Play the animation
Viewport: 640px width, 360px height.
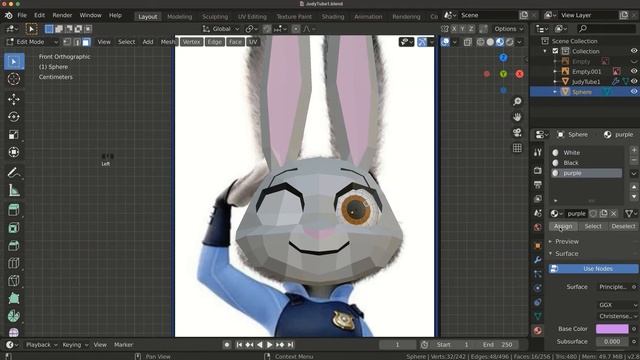point(269,345)
